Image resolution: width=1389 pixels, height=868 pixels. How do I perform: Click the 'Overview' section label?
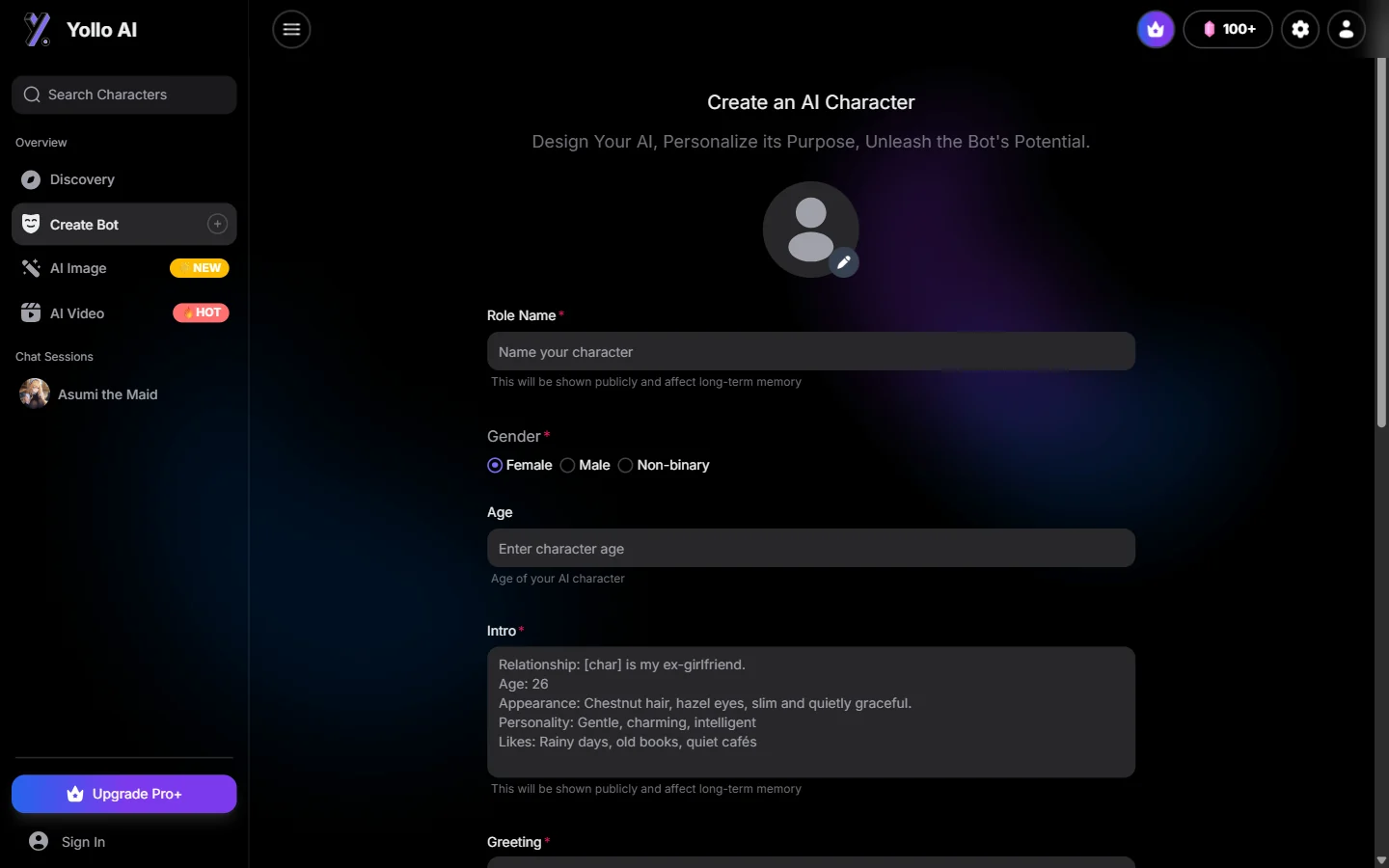pos(41,143)
